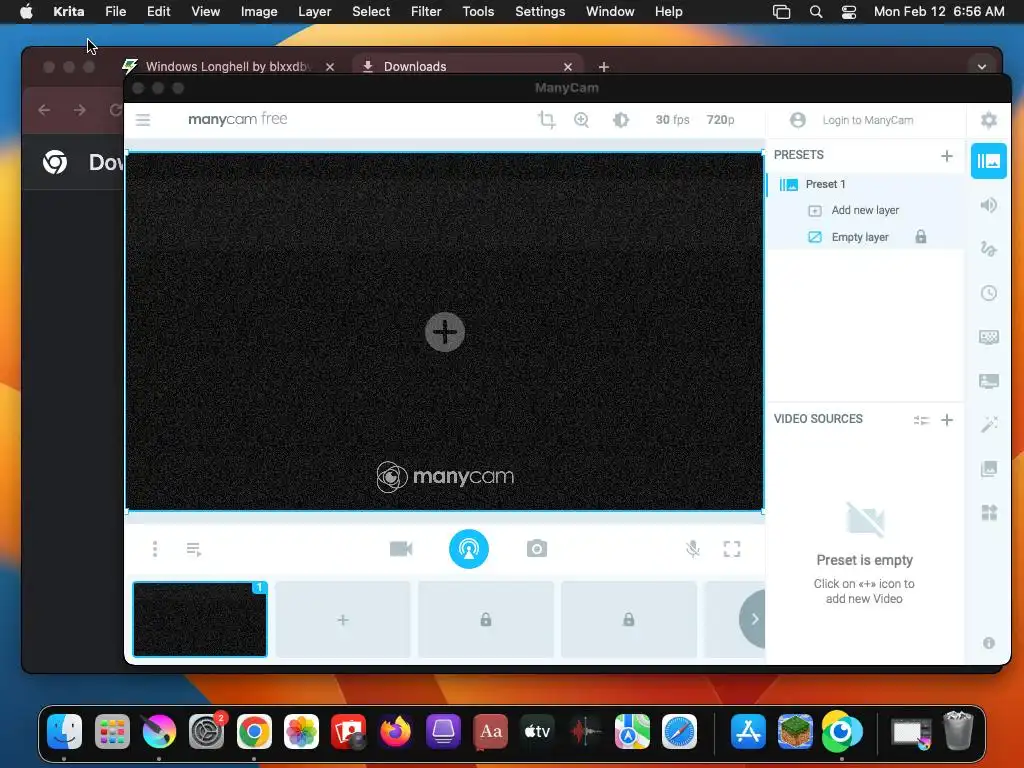1024x768 pixels.
Task: Open Spotlight search in menu bar
Action: (x=816, y=12)
